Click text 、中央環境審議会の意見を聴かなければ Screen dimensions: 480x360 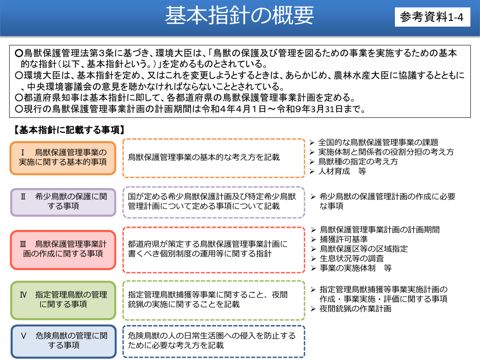pos(152,87)
